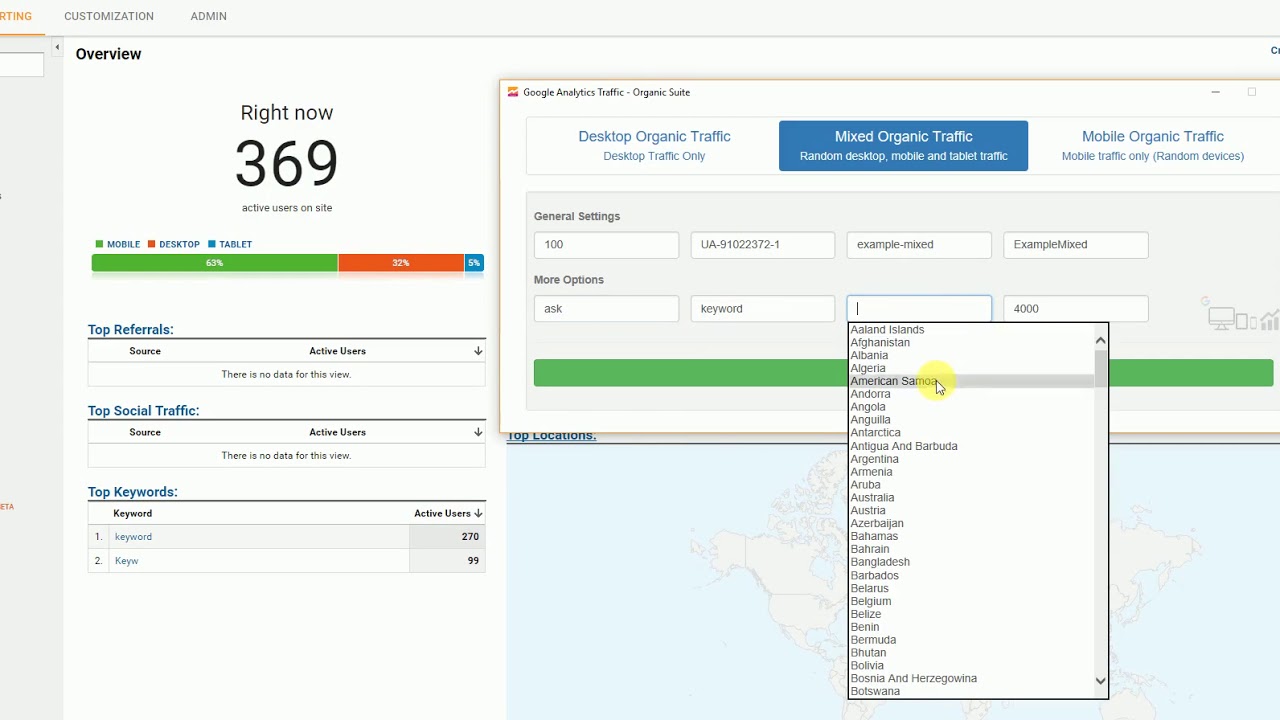Click the 4000 value field
The height and width of the screenshot is (720, 1280).
click(1076, 308)
